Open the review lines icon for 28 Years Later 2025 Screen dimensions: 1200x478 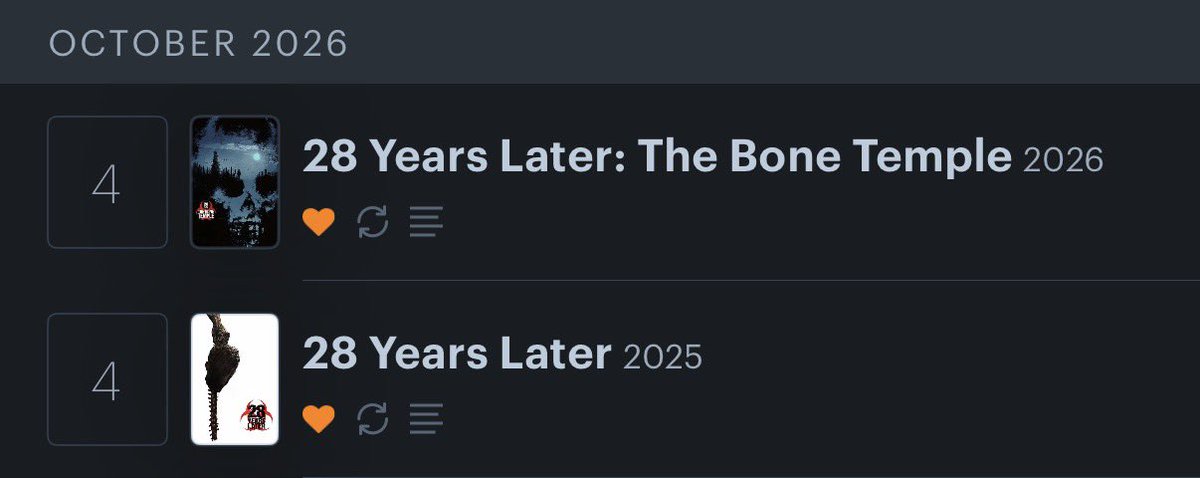[427, 419]
